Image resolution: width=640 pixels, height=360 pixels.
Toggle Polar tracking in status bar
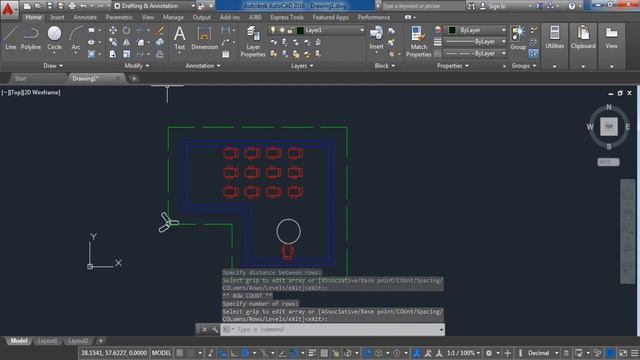tap(245, 353)
